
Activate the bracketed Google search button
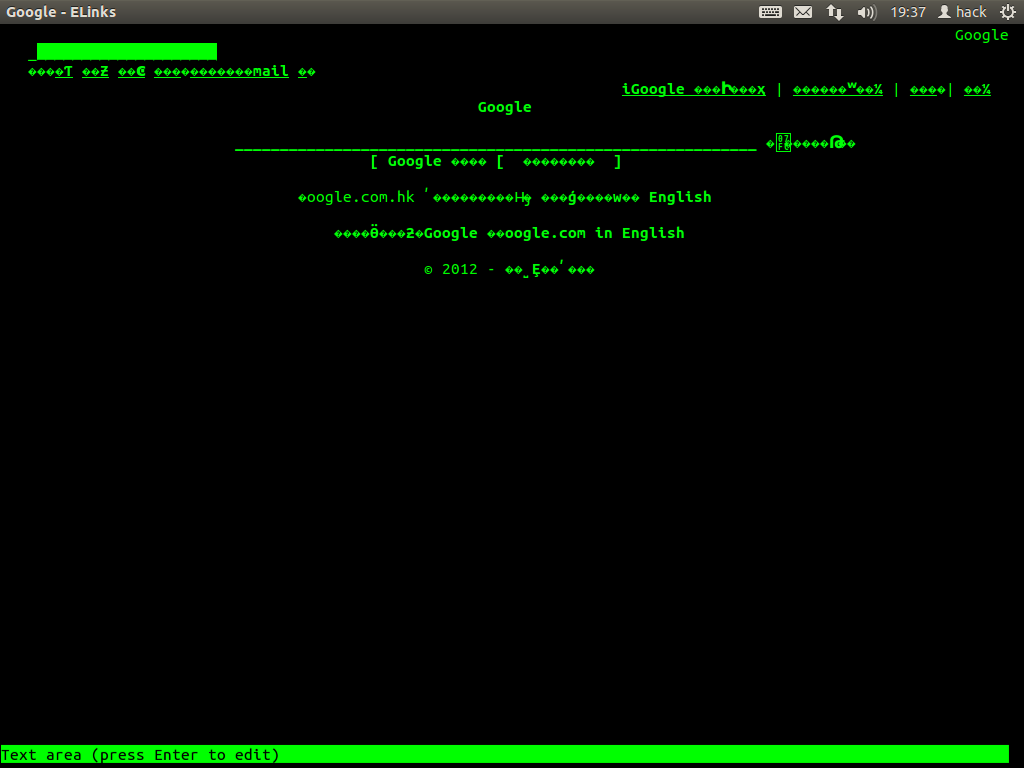point(428,161)
